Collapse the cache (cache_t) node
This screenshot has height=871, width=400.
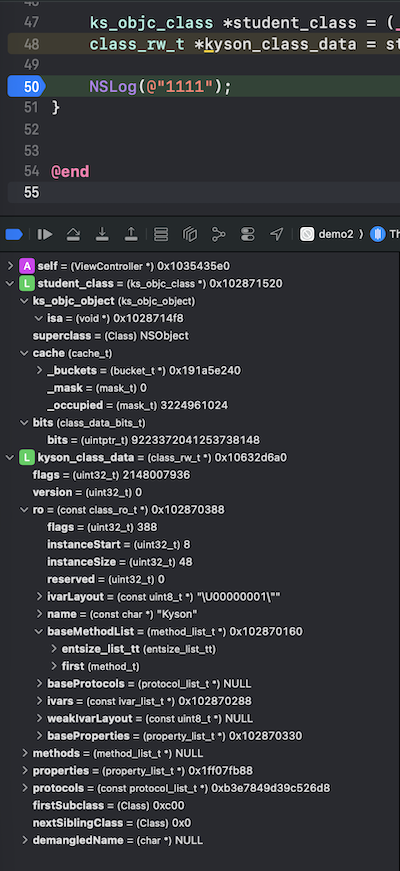[24, 353]
